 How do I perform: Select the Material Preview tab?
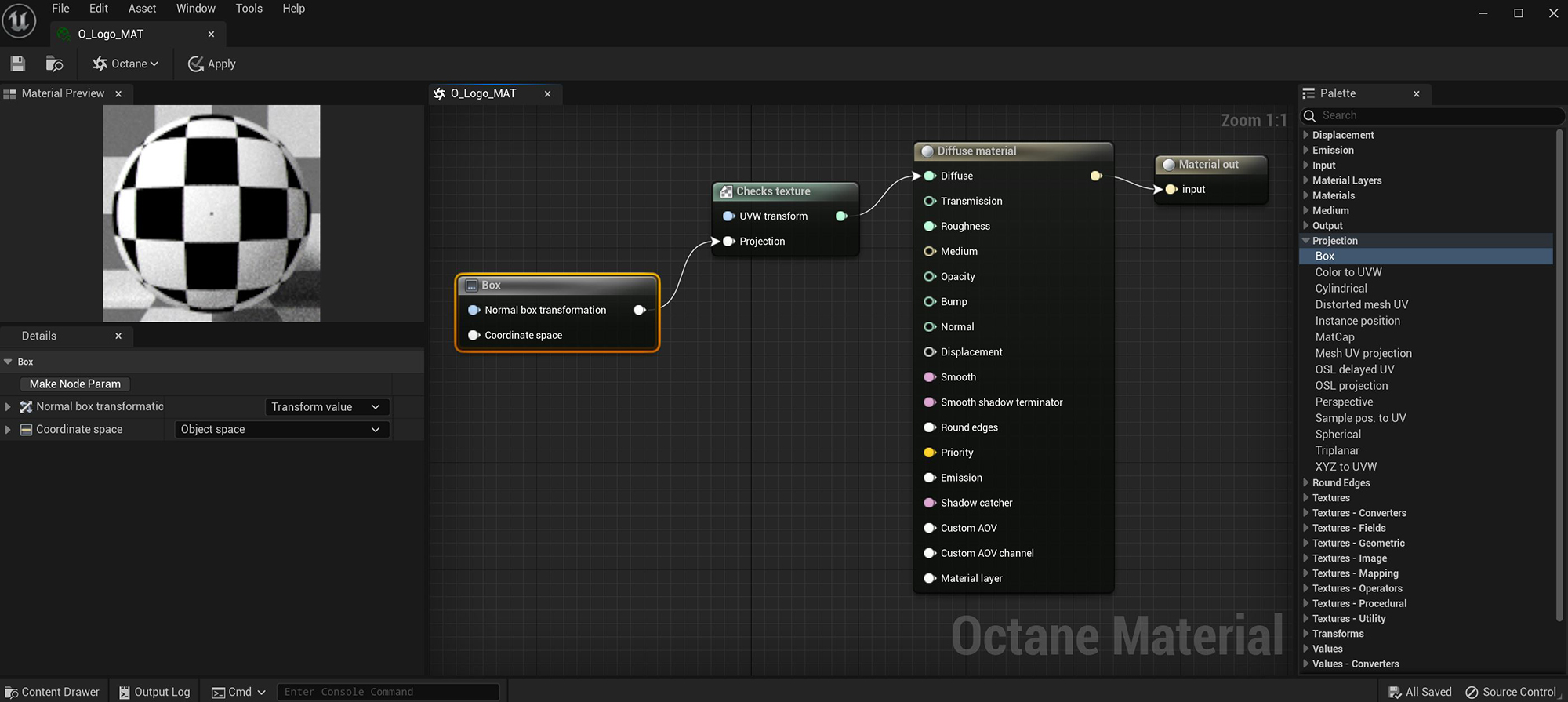point(63,93)
